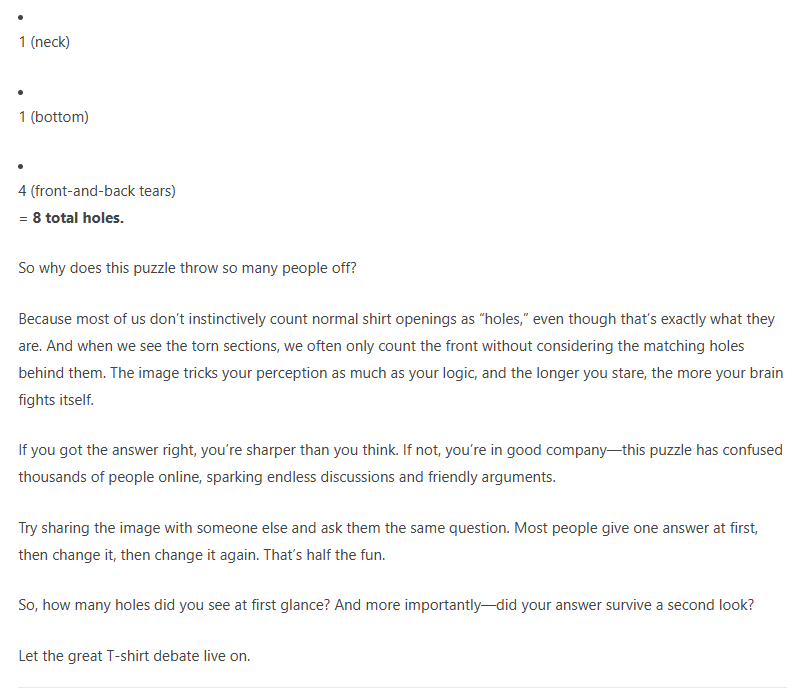This screenshot has height=692, width=798.
Task: Click the horizontal divider line at bottom
Action: point(400,687)
